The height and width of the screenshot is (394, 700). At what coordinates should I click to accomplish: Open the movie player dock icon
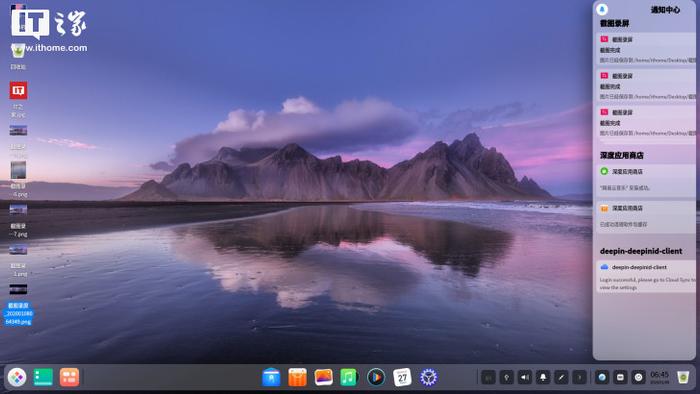click(376, 377)
